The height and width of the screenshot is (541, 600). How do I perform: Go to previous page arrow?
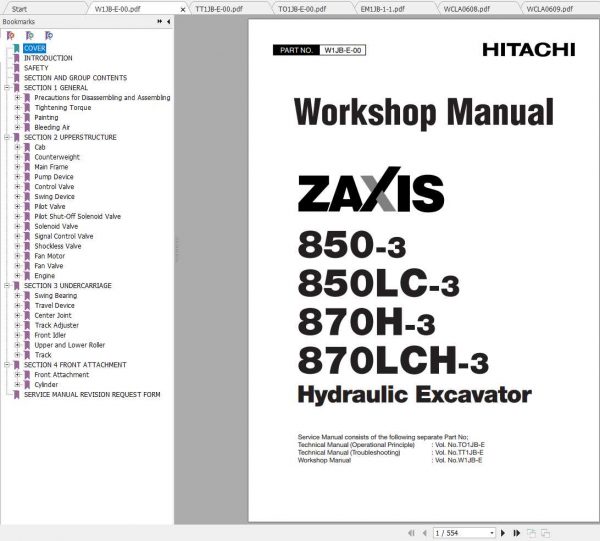[424, 533]
